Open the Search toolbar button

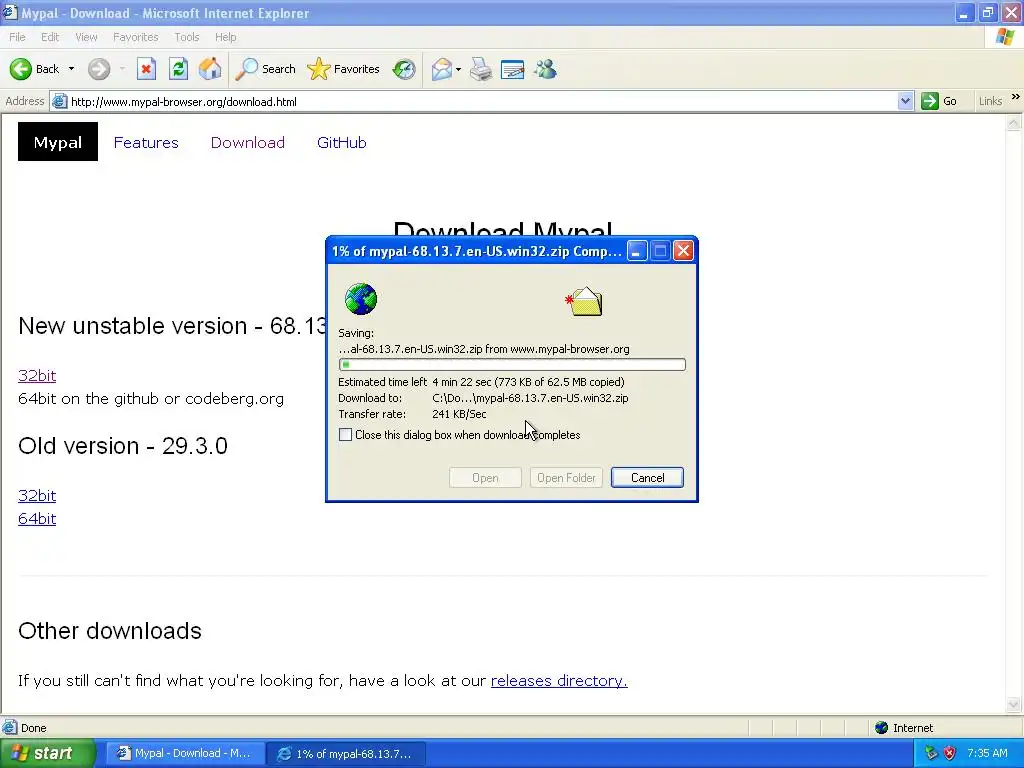(x=265, y=69)
